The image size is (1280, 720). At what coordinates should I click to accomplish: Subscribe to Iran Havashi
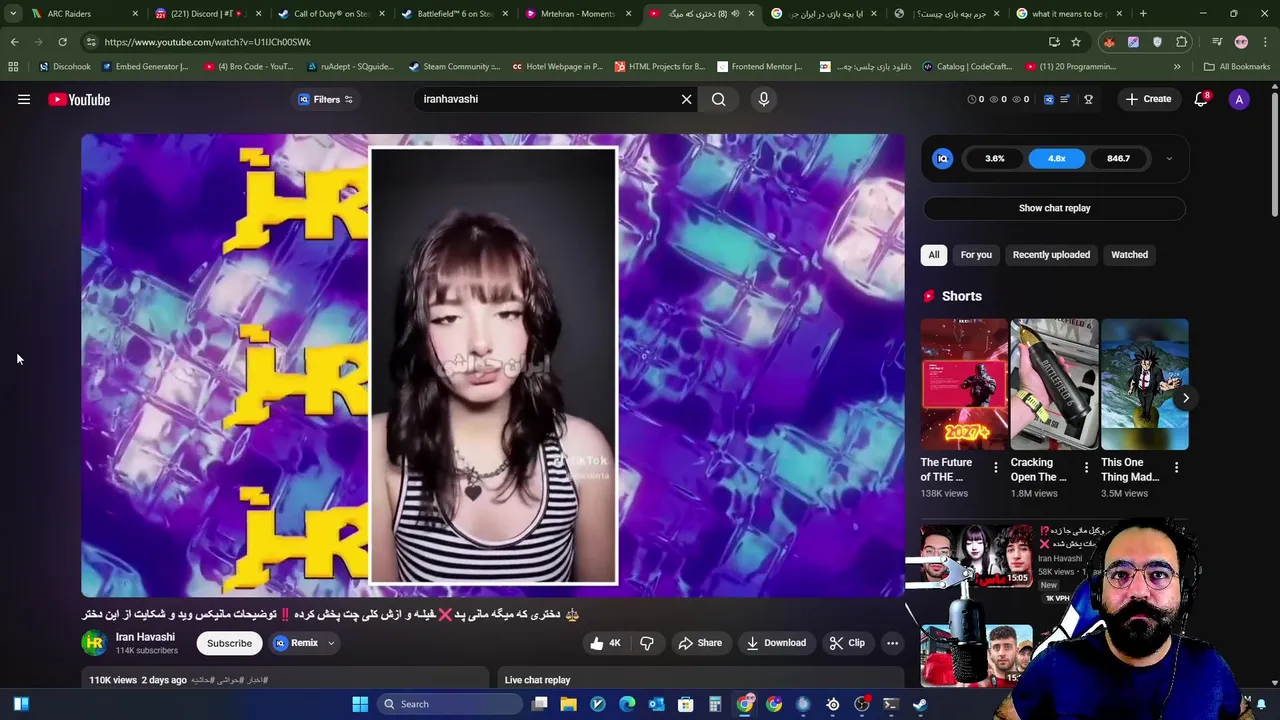coord(229,643)
